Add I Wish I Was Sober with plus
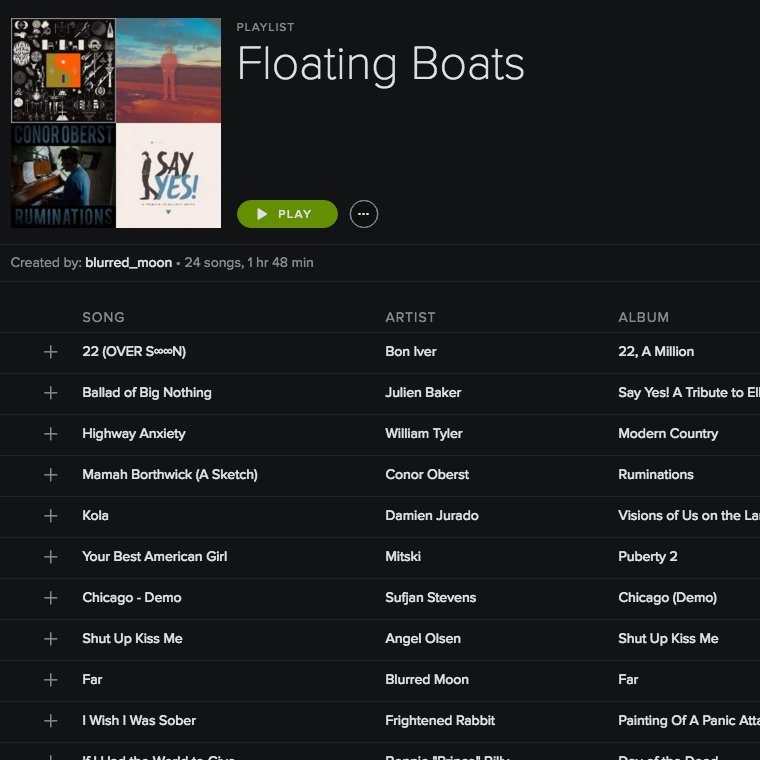Image resolution: width=760 pixels, height=760 pixels. [x=50, y=721]
